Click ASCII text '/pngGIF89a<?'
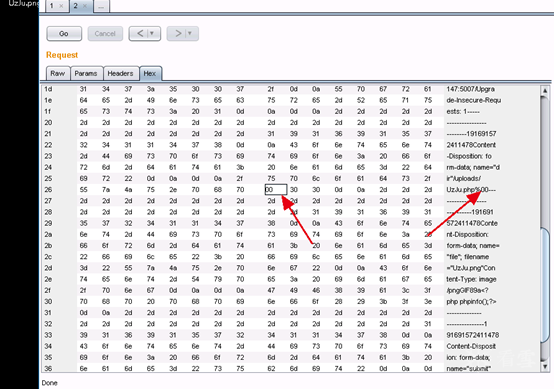Image resolution: width=554 pixels, height=389 pixels. pyautogui.click(x=467, y=290)
